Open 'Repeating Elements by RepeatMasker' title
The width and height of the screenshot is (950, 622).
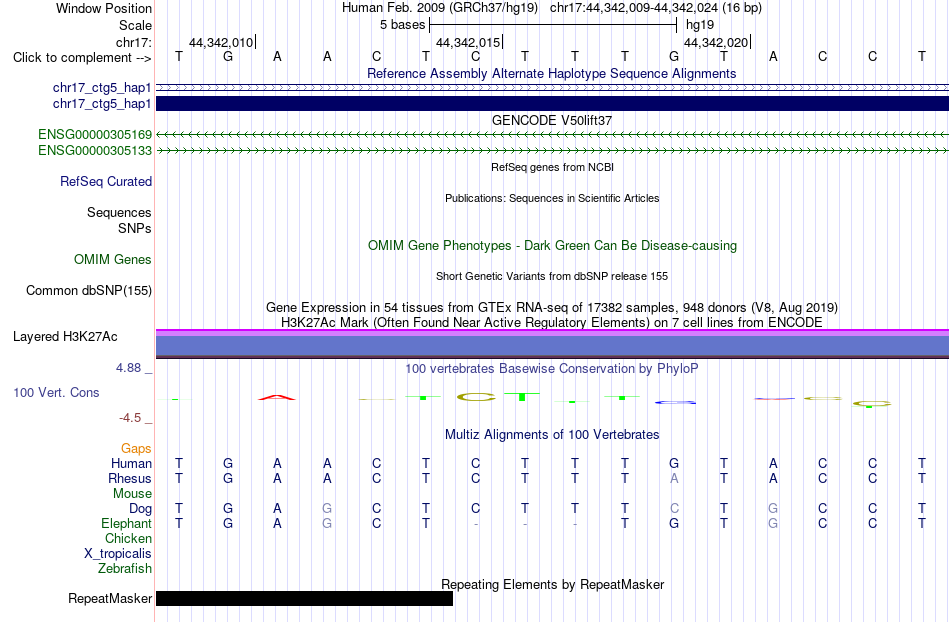(x=552, y=585)
